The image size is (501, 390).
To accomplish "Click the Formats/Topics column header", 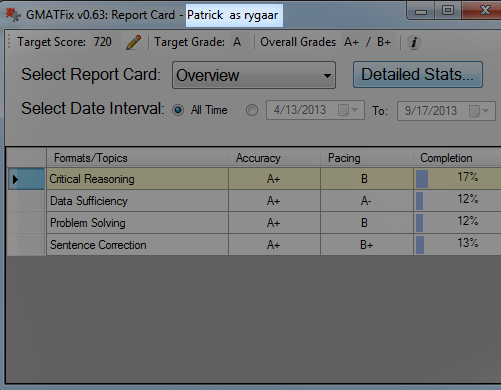I will click(137, 158).
